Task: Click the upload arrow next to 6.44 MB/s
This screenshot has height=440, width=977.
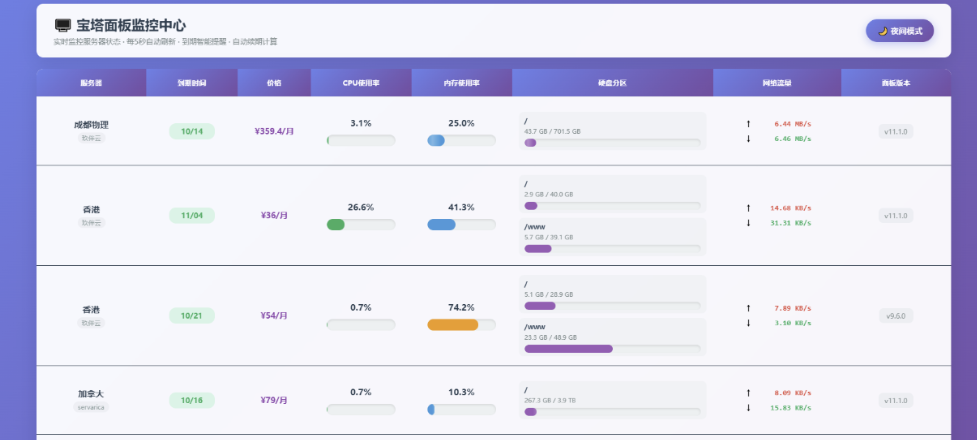Action: [x=748, y=124]
